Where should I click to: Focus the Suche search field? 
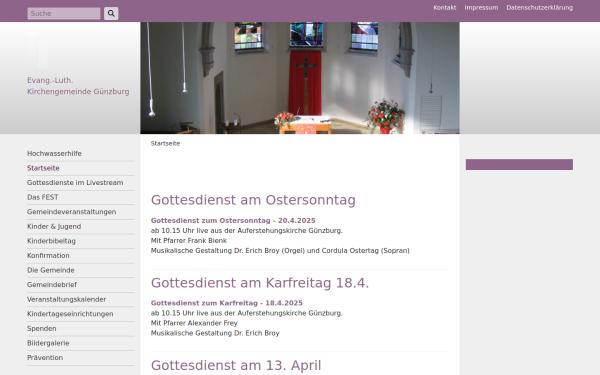click(x=64, y=13)
